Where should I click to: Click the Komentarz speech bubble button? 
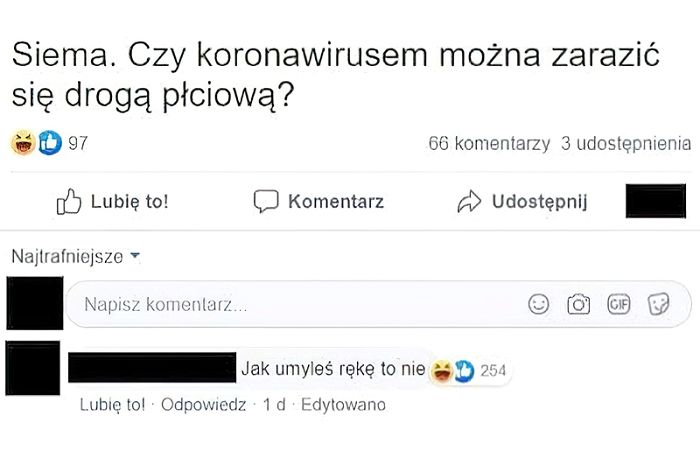pos(319,201)
